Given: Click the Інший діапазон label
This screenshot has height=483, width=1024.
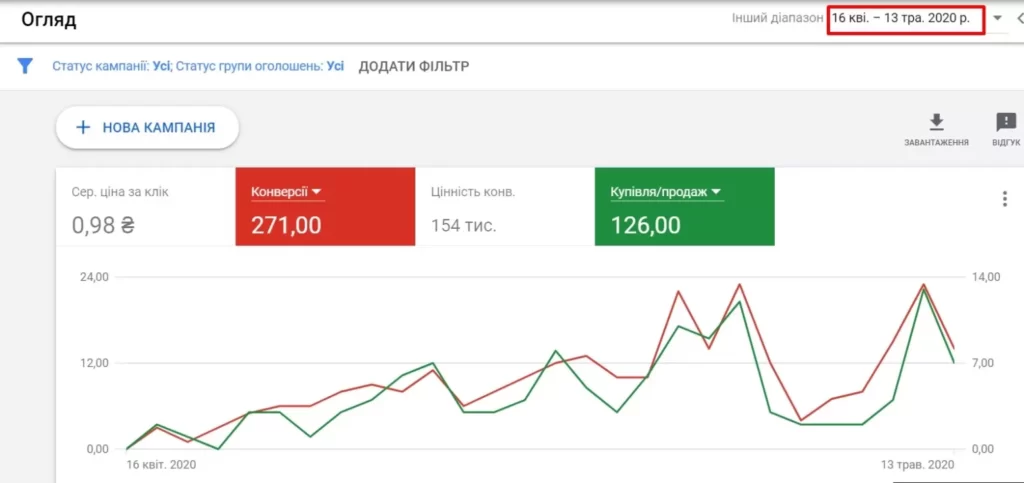Looking at the screenshot, I should click(x=778, y=18).
